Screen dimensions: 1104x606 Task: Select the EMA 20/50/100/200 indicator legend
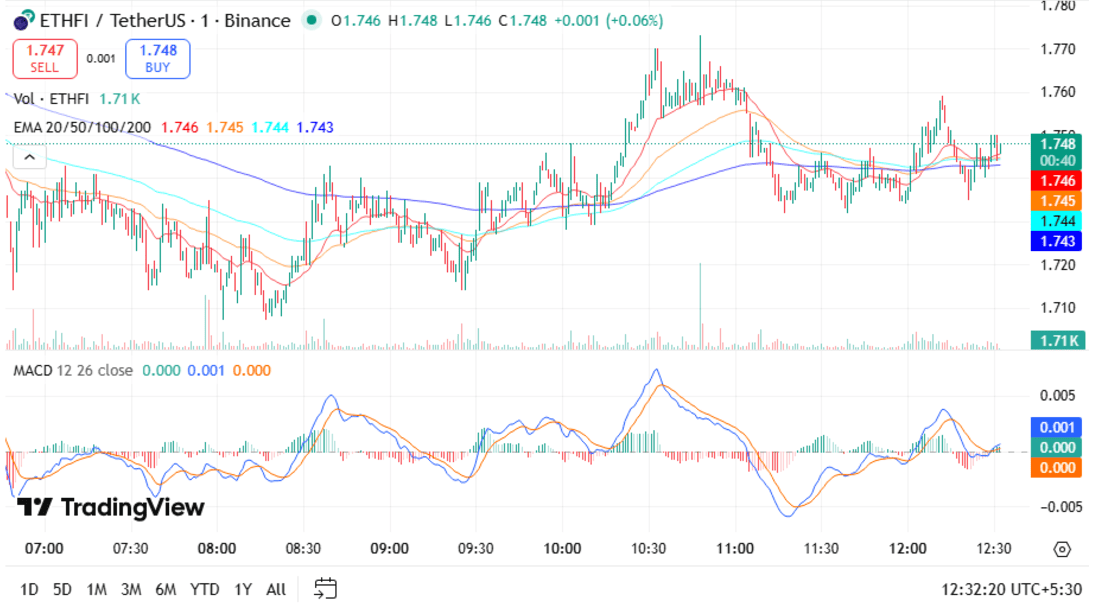[82, 127]
